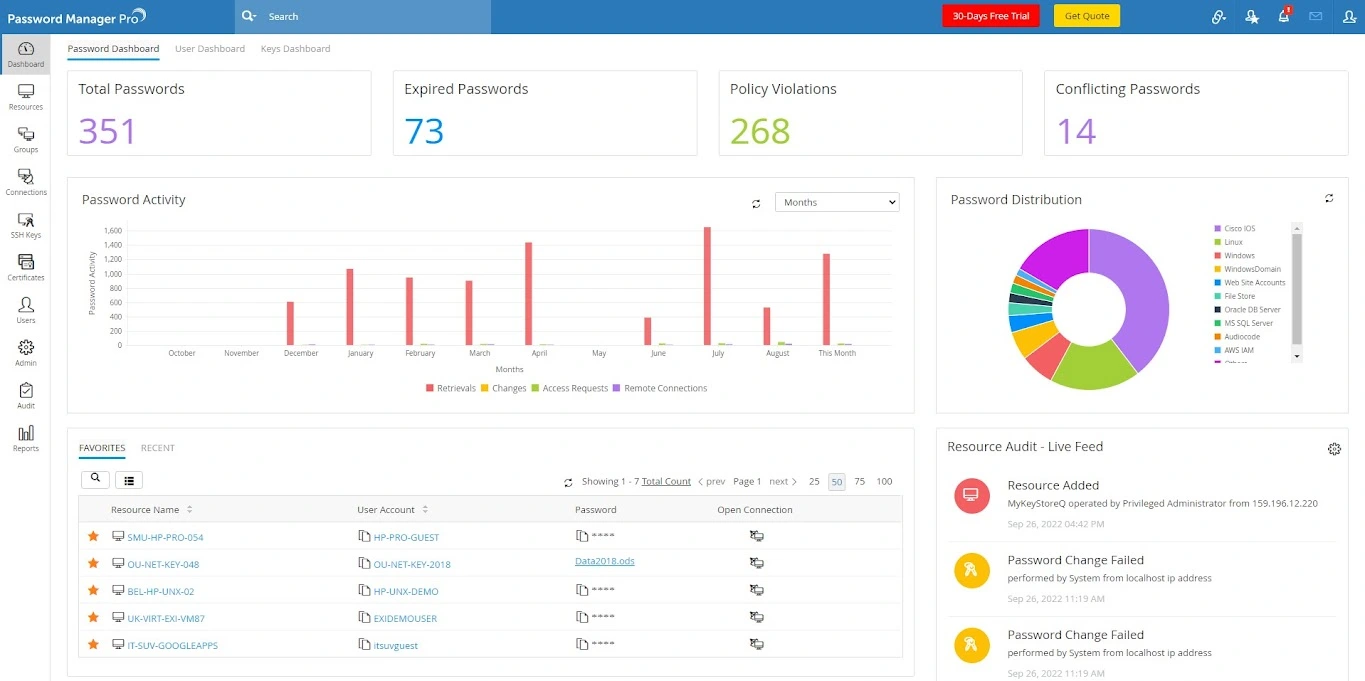Refresh the Password Distribution chart
Screen dimensions: 1365x681
pyautogui.click(x=1329, y=199)
